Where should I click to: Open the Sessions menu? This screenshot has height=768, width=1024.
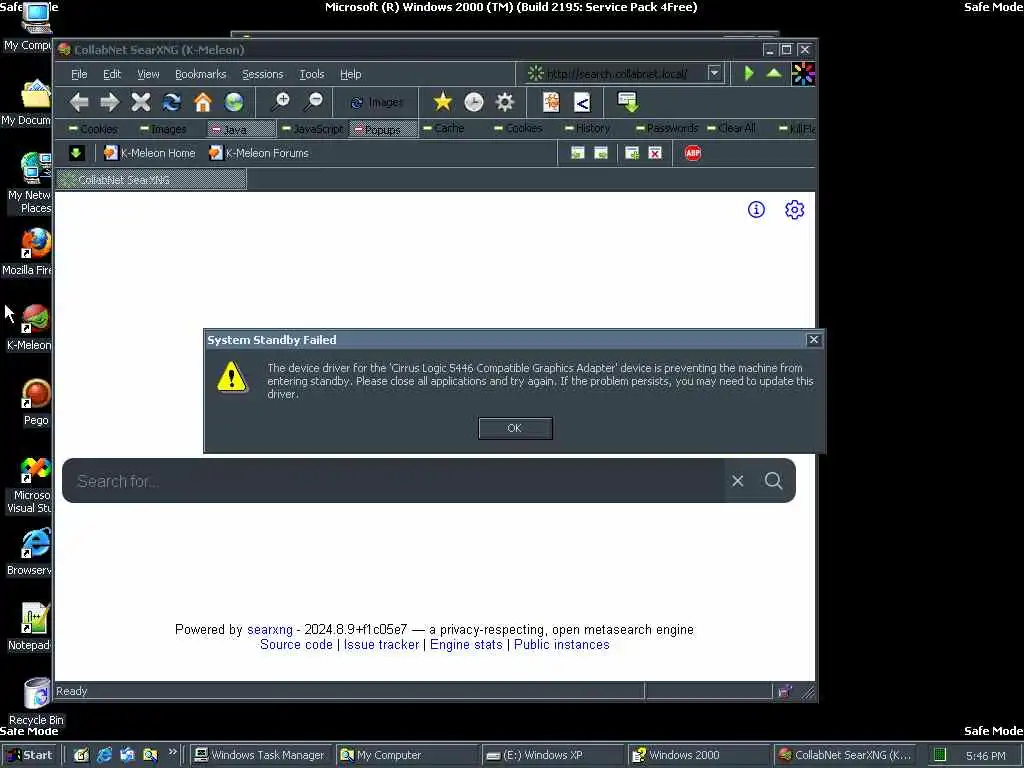(x=263, y=74)
